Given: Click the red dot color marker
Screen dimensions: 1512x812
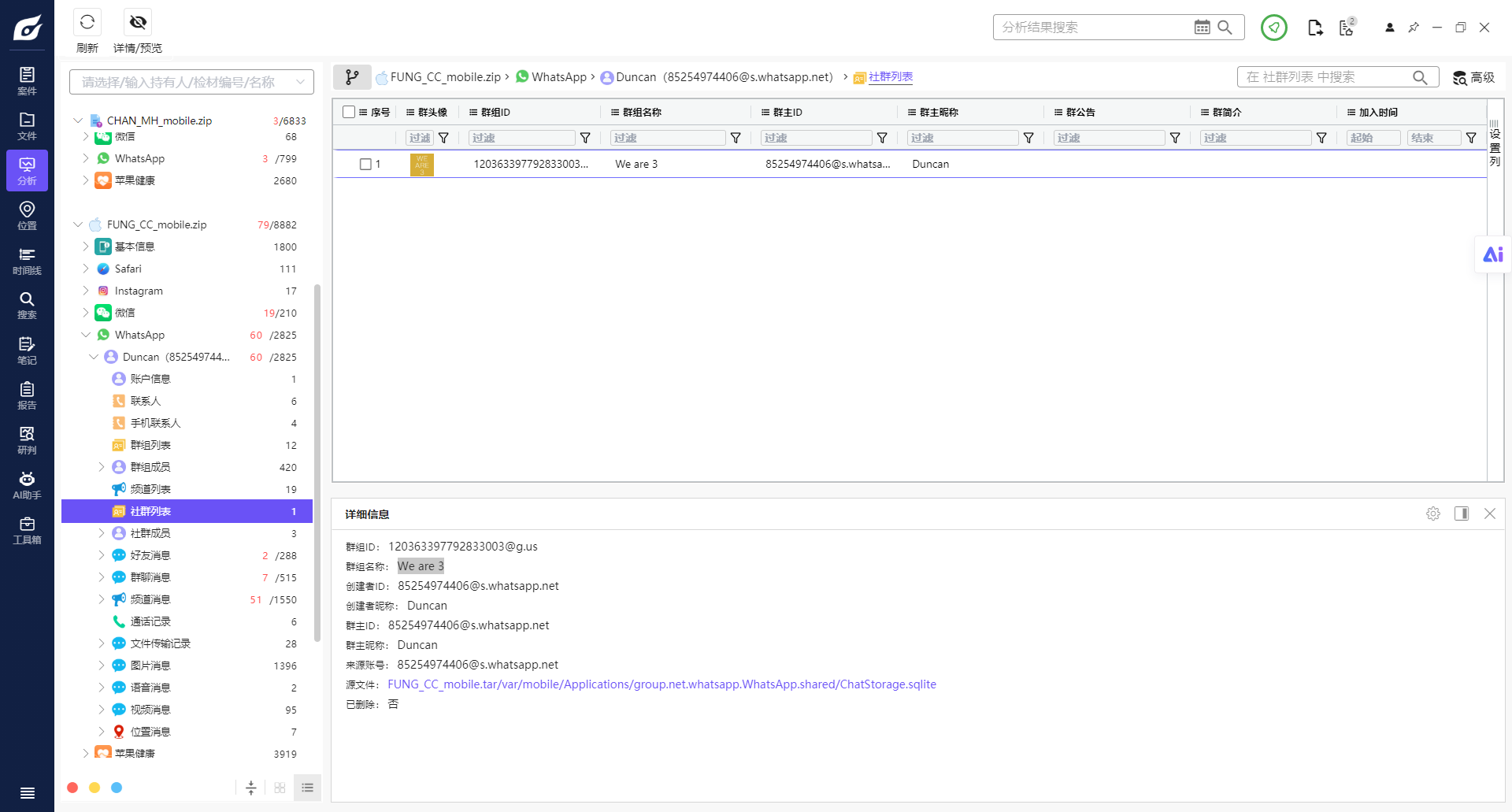Looking at the screenshot, I should tap(72, 788).
